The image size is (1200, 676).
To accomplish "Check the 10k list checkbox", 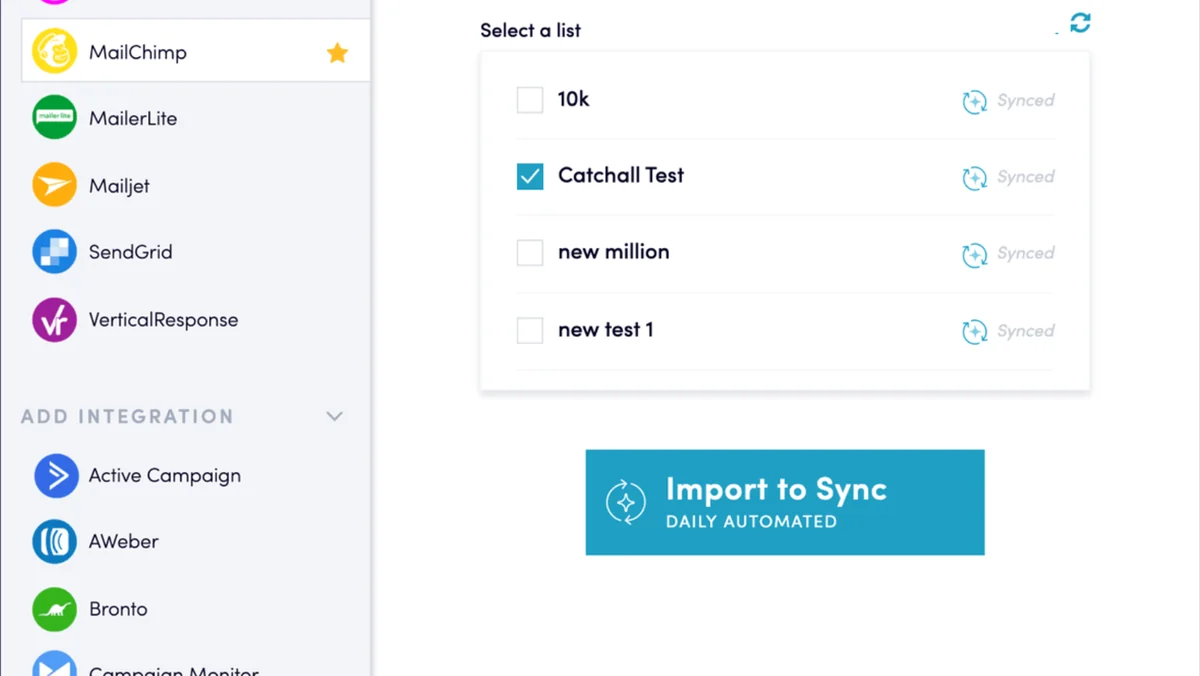I will coord(530,100).
